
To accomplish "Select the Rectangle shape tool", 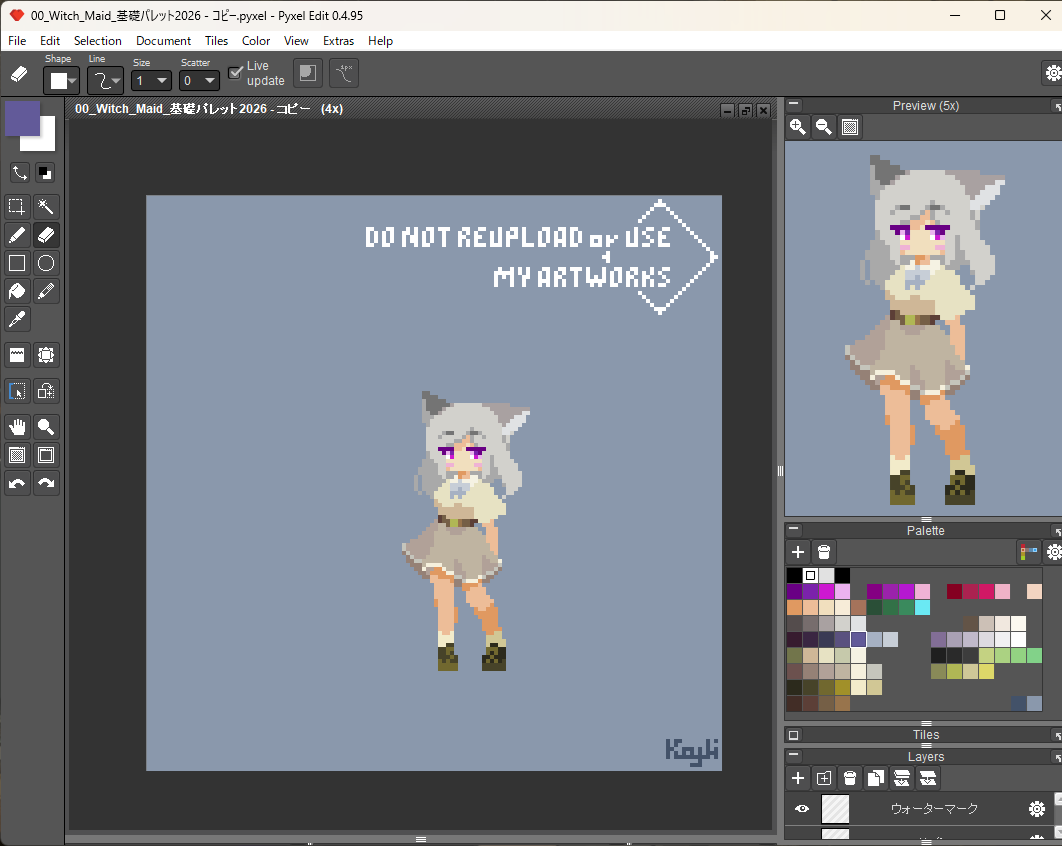I will [17, 263].
